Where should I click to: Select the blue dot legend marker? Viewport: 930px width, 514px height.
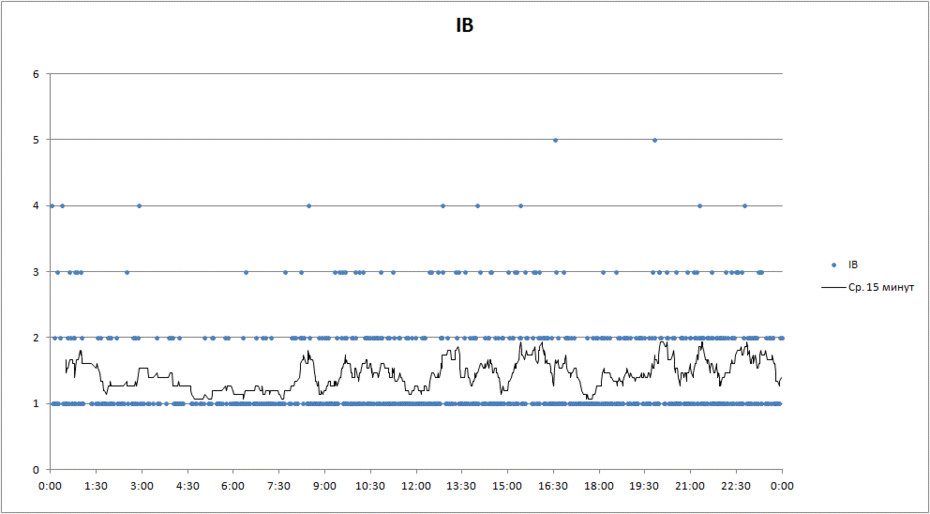(x=834, y=264)
